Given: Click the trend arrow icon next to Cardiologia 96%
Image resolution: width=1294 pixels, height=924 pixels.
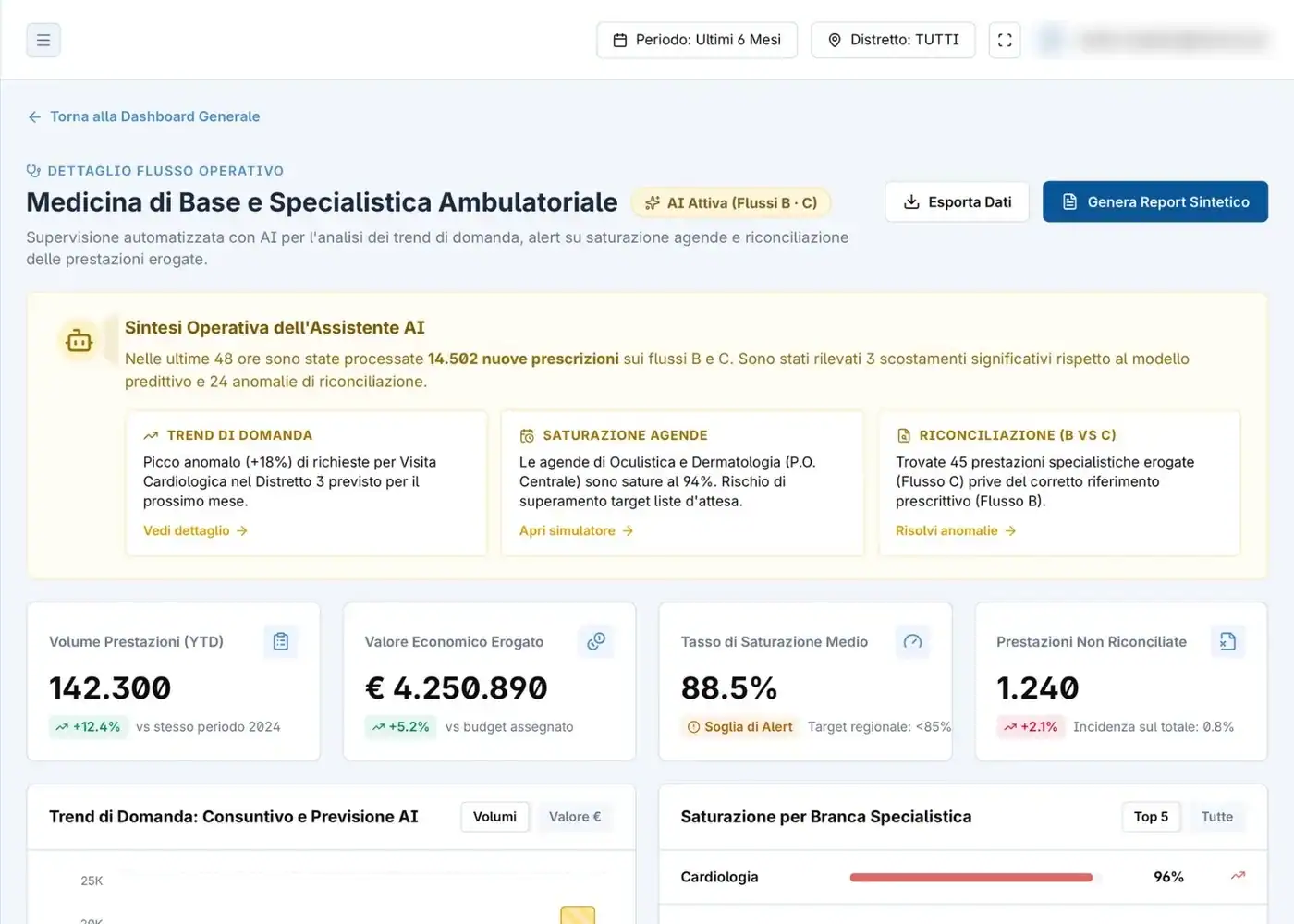Looking at the screenshot, I should (1238, 876).
